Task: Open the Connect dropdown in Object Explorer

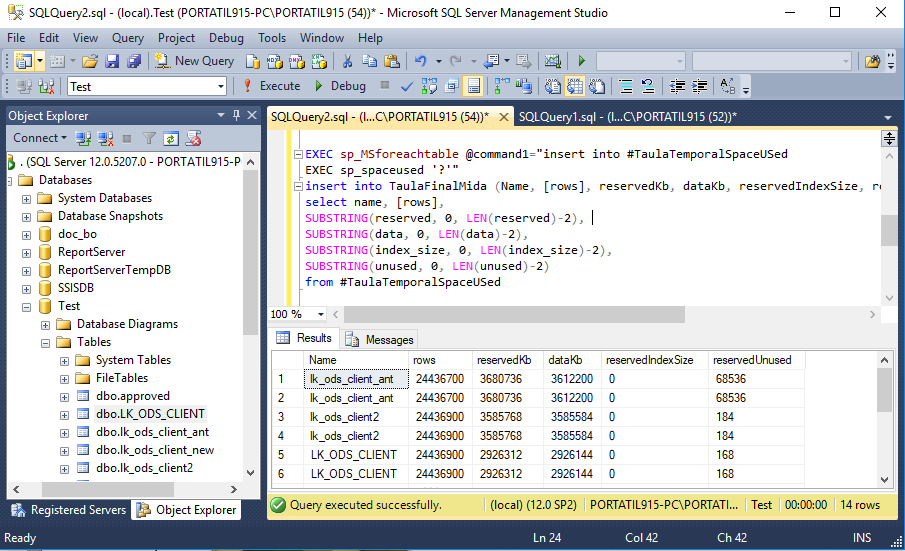Action: pyautogui.click(x=40, y=138)
